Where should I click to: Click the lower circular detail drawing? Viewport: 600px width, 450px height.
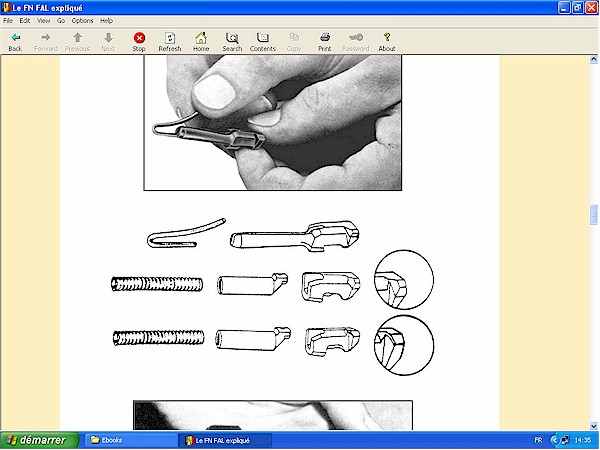(404, 345)
